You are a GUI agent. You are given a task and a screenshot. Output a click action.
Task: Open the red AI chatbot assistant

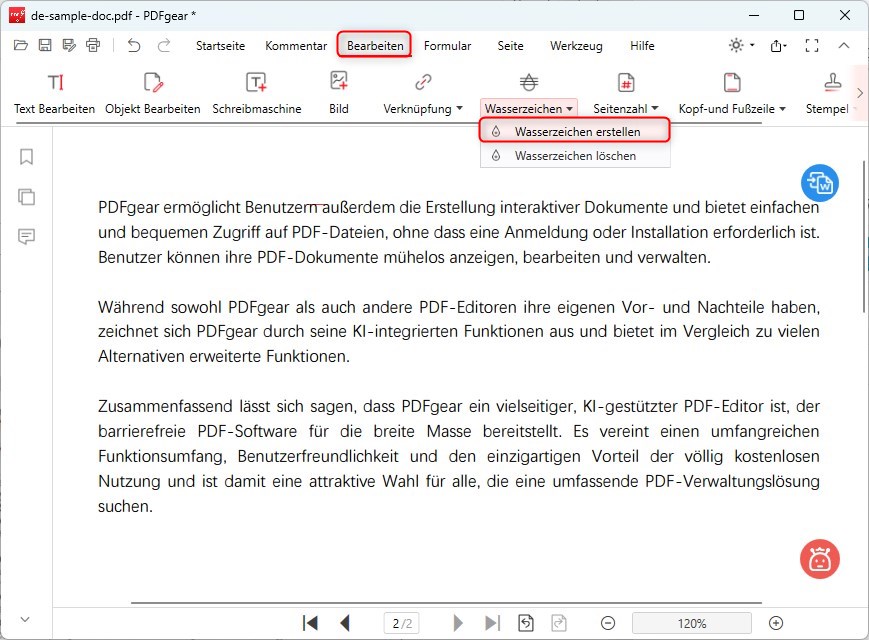pyautogui.click(x=820, y=559)
